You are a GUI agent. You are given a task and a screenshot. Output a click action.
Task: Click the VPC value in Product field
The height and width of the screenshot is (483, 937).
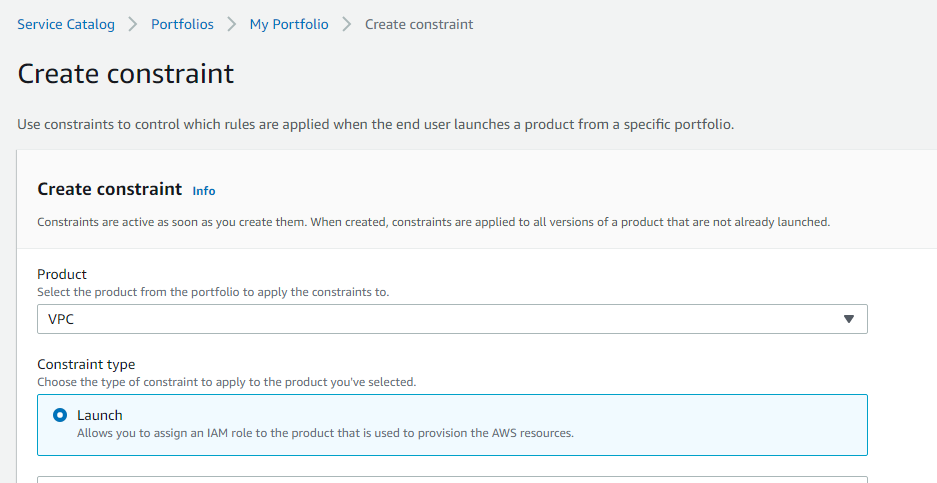[x=62, y=319]
